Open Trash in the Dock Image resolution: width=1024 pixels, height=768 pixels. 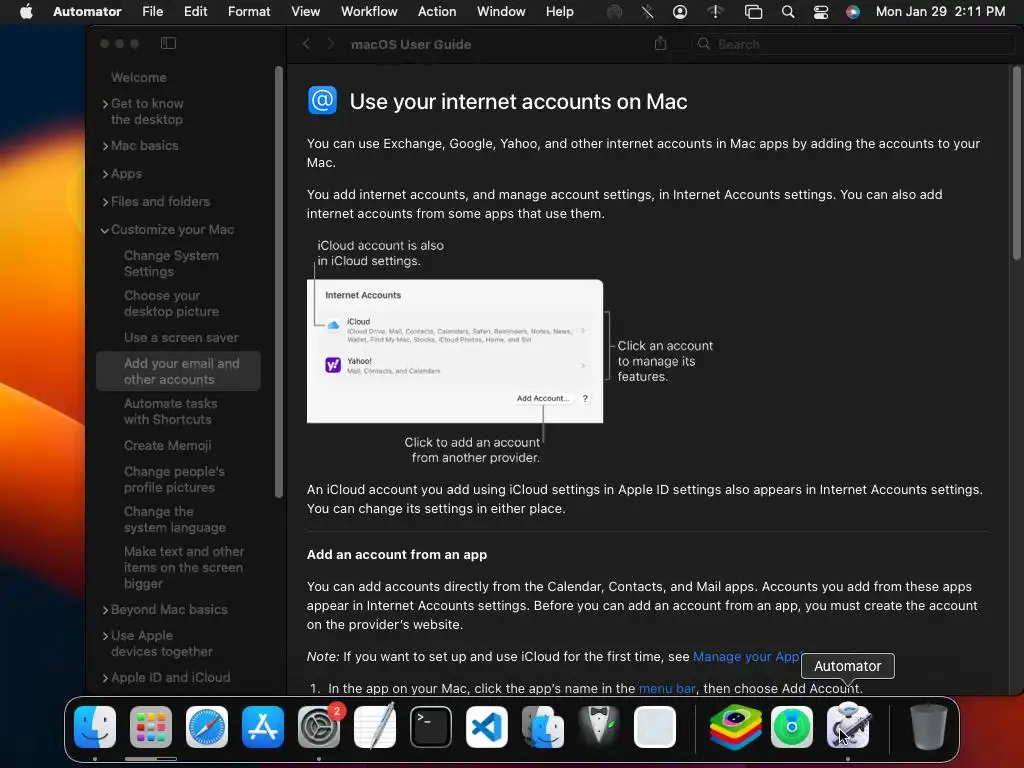point(928,726)
